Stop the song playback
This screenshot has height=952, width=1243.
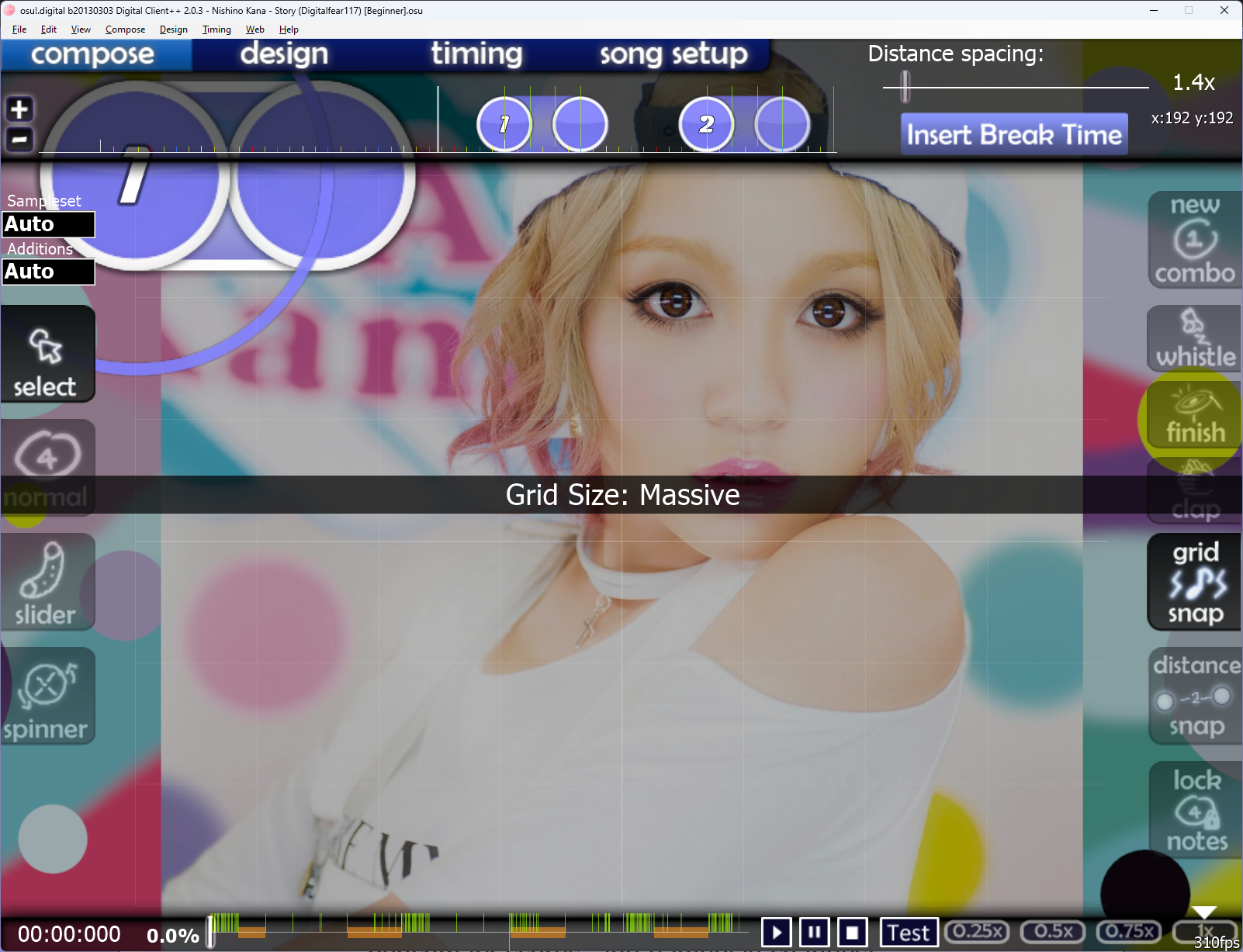[852, 932]
